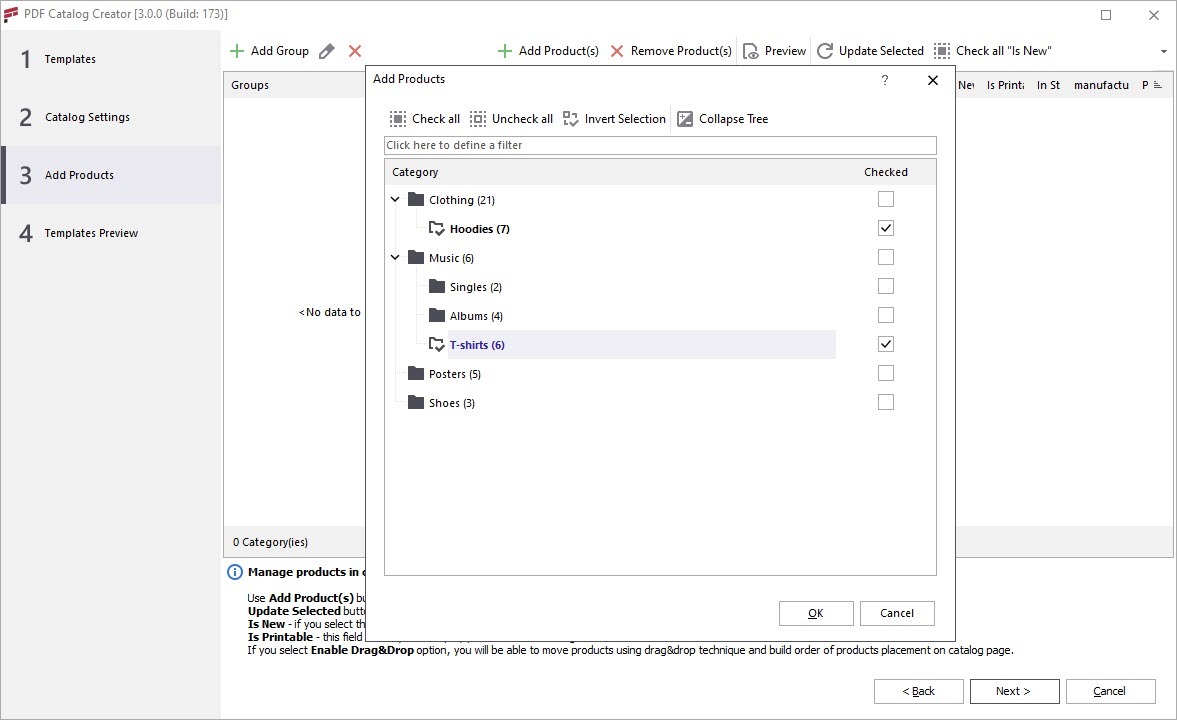
Task: Collapse the Music category node
Action: (395, 258)
